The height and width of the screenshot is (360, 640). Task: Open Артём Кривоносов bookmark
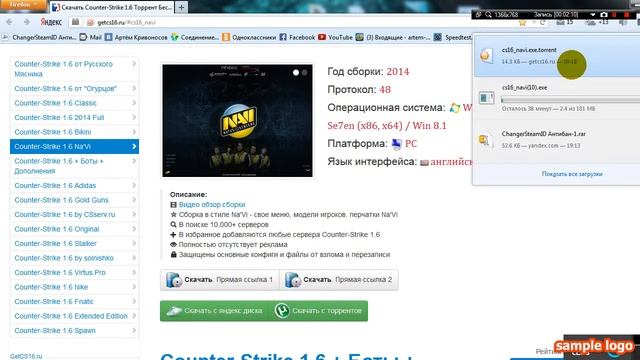tap(136, 38)
